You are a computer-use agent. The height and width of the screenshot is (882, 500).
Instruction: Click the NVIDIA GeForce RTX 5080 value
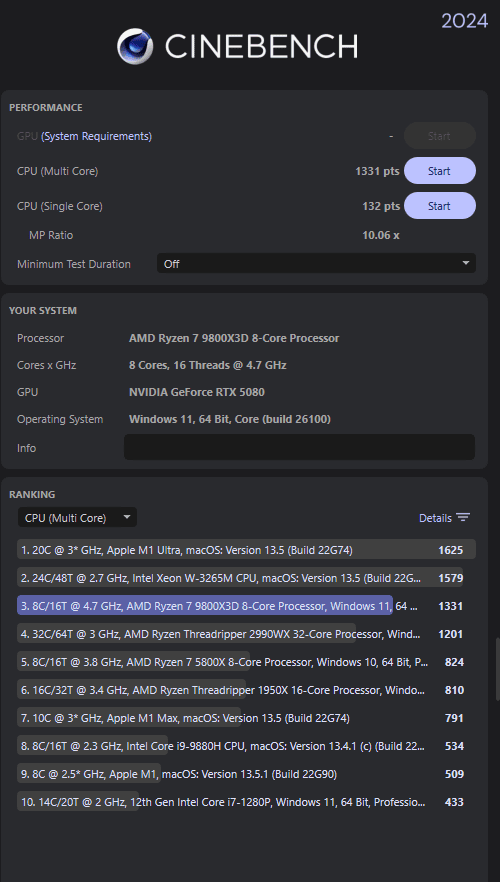tap(196, 392)
